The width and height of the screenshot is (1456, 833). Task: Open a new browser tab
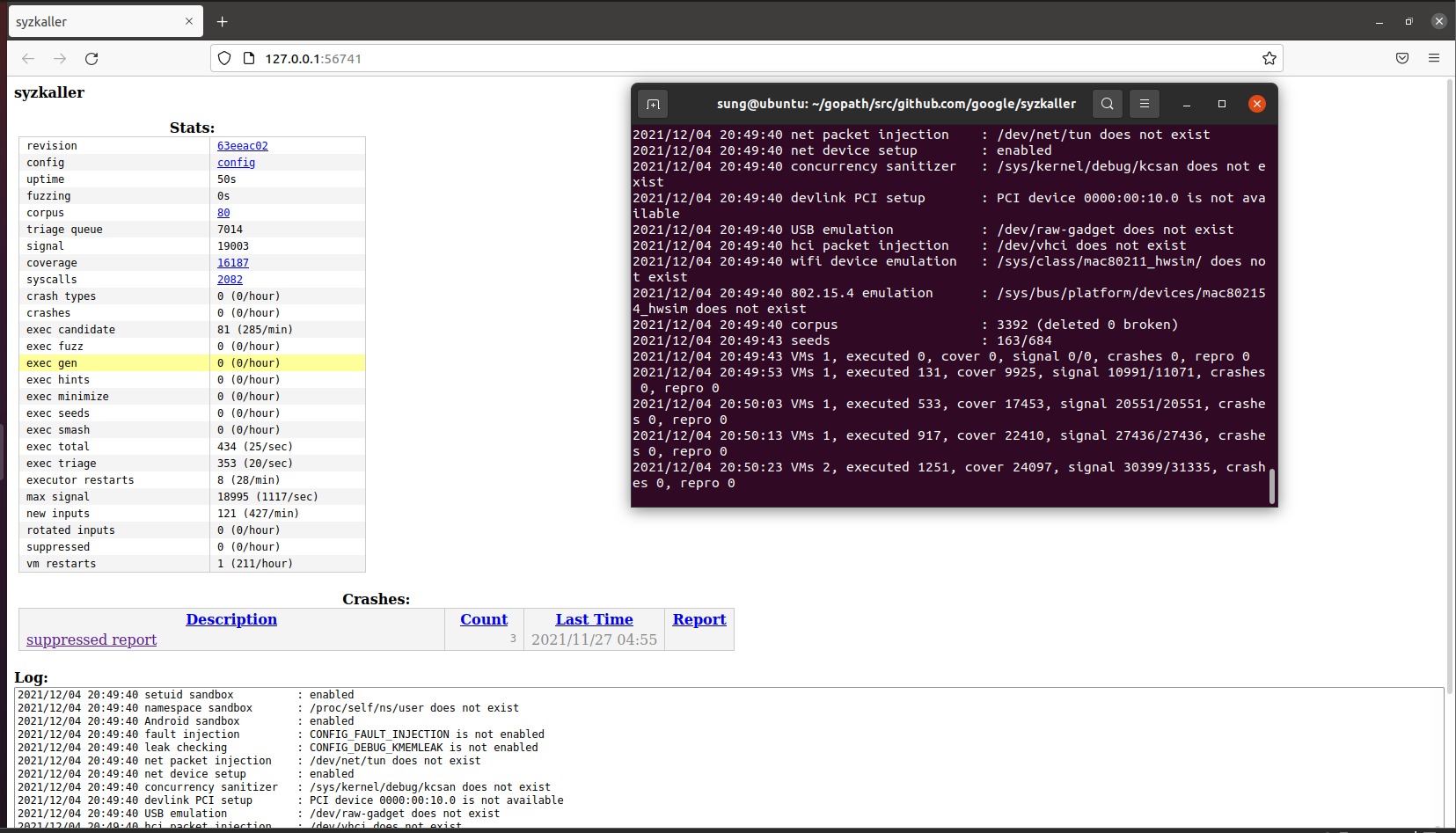(x=223, y=22)
